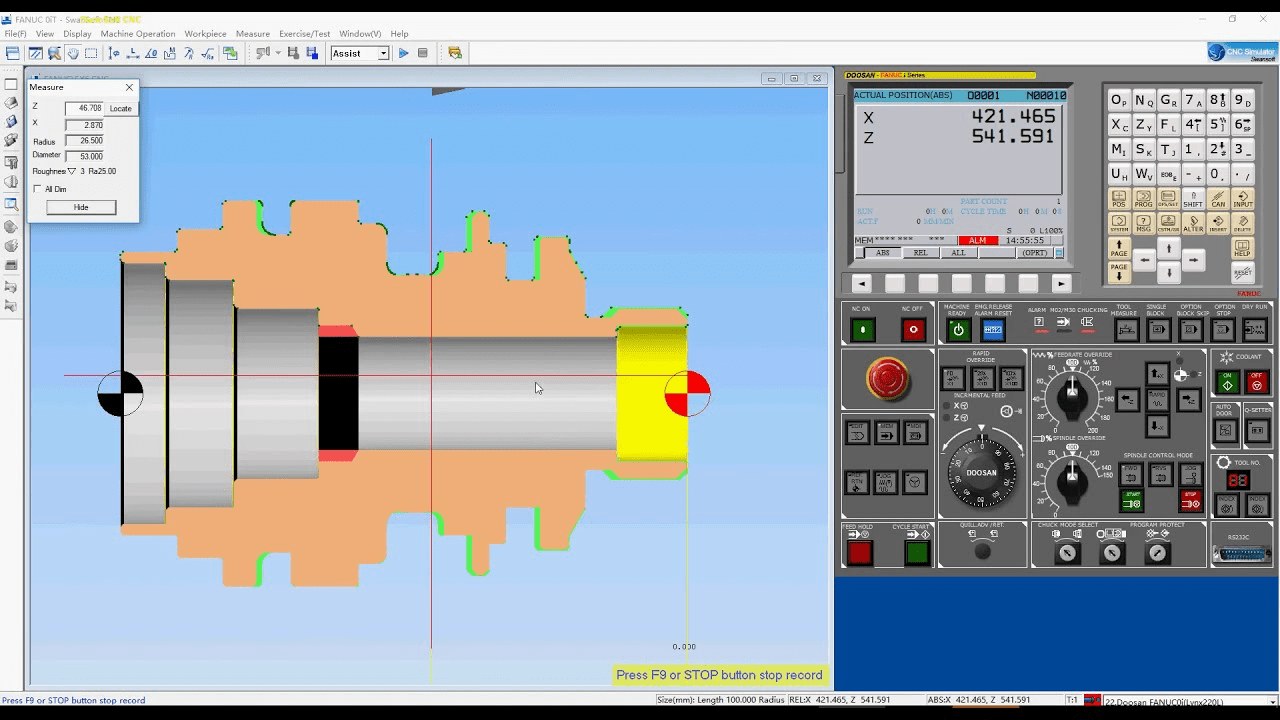Turn coolant ON from the coolant panel
This screenshot has width=1280, height=720.
click(x=1229, y=383)
